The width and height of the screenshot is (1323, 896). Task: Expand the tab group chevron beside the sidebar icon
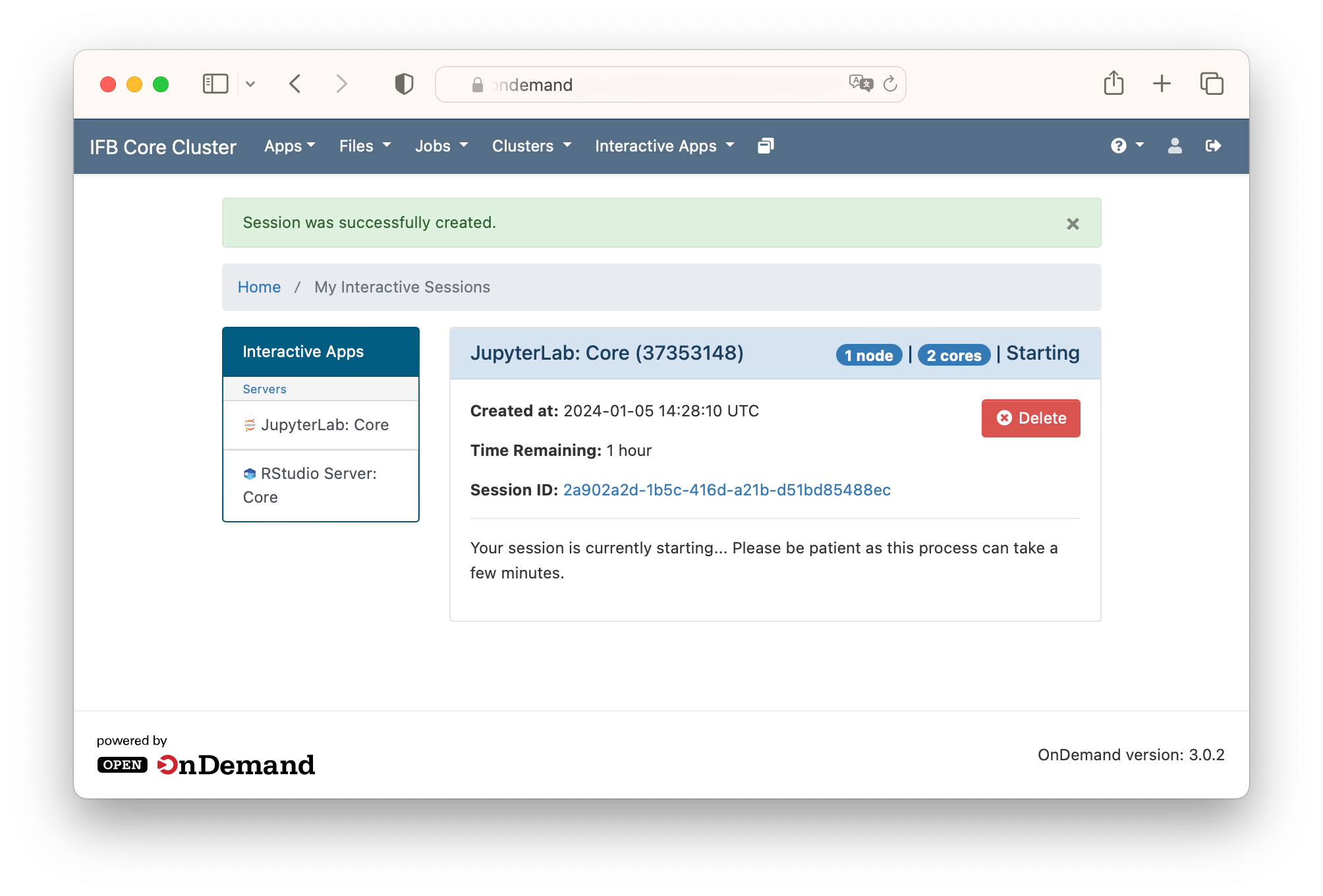click(250, 84)
